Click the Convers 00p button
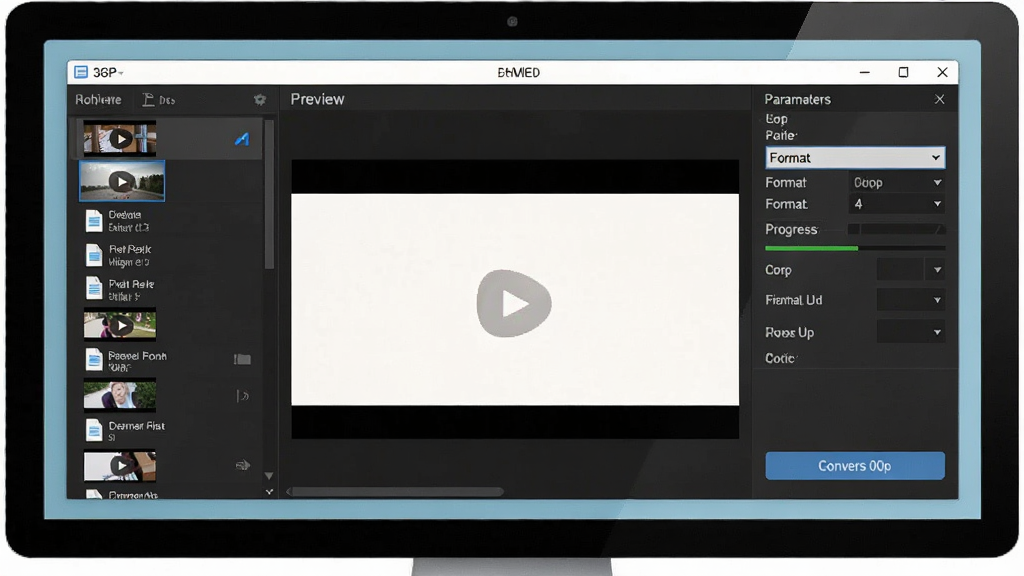This screenshot has height=576, width=1024. pyautogui.click(x=855, y=466)
